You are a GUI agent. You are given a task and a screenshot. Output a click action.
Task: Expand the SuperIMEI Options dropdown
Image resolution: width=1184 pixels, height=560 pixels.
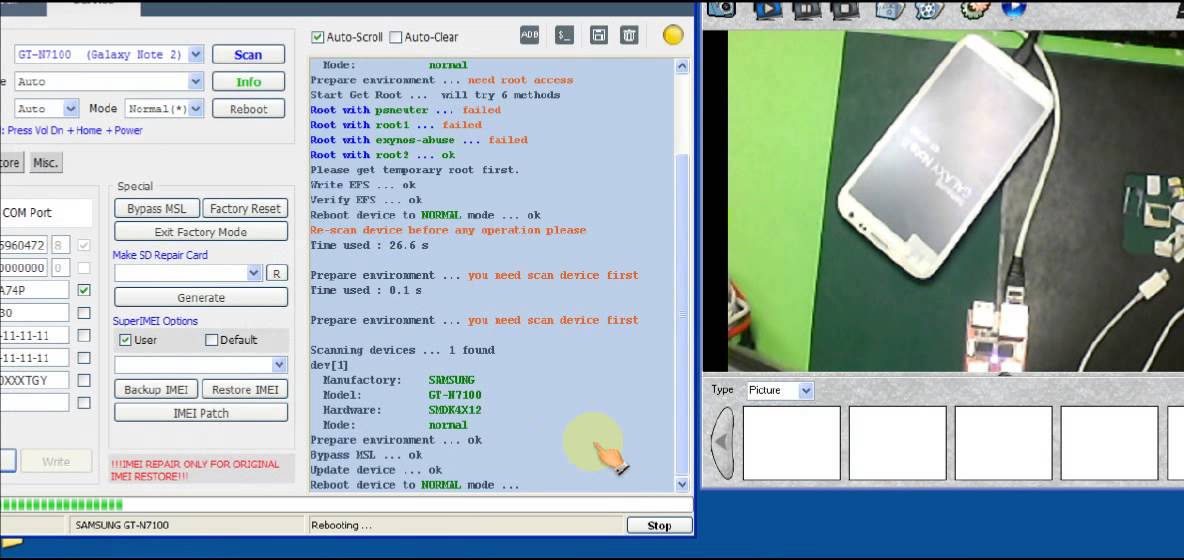(279, 365)
